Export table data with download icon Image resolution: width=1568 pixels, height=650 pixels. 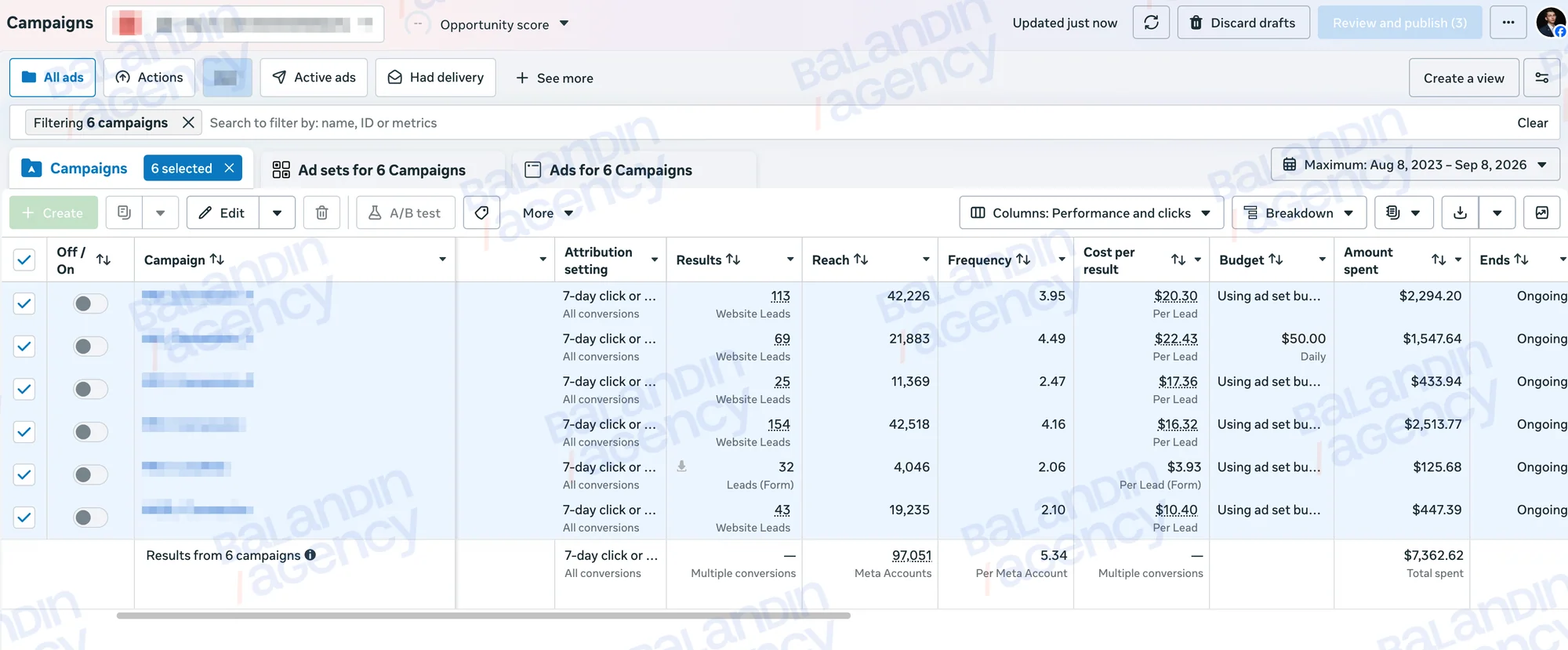[x=1460, y=212]
